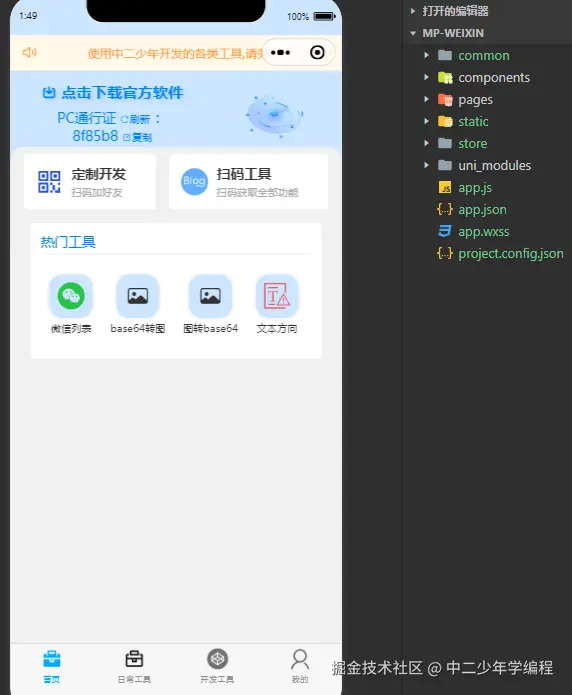
Task: Open the 微信列表 WeChat tool icon
Action: point(71,296)
